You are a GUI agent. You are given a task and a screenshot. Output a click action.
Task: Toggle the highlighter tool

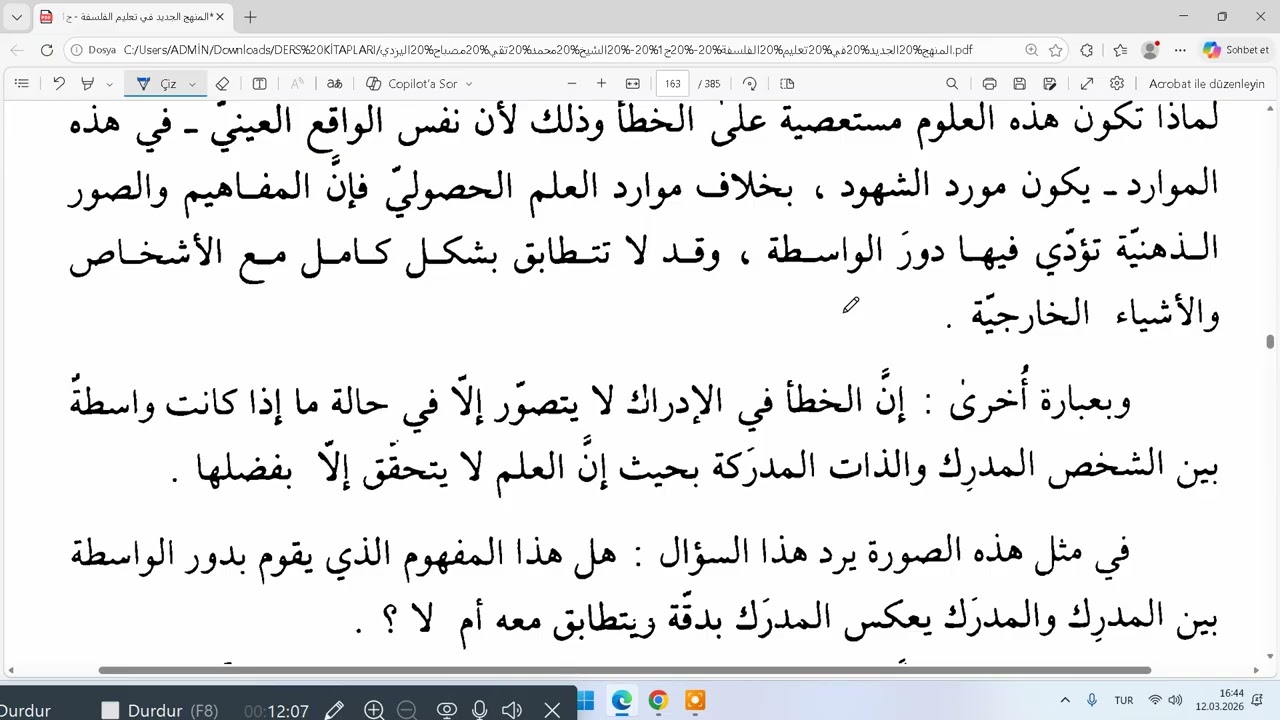pos(87,84)
